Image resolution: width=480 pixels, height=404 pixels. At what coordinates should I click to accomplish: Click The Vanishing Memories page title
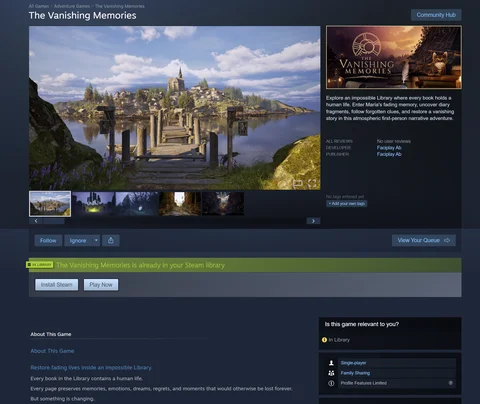click(x=82, y=15)
